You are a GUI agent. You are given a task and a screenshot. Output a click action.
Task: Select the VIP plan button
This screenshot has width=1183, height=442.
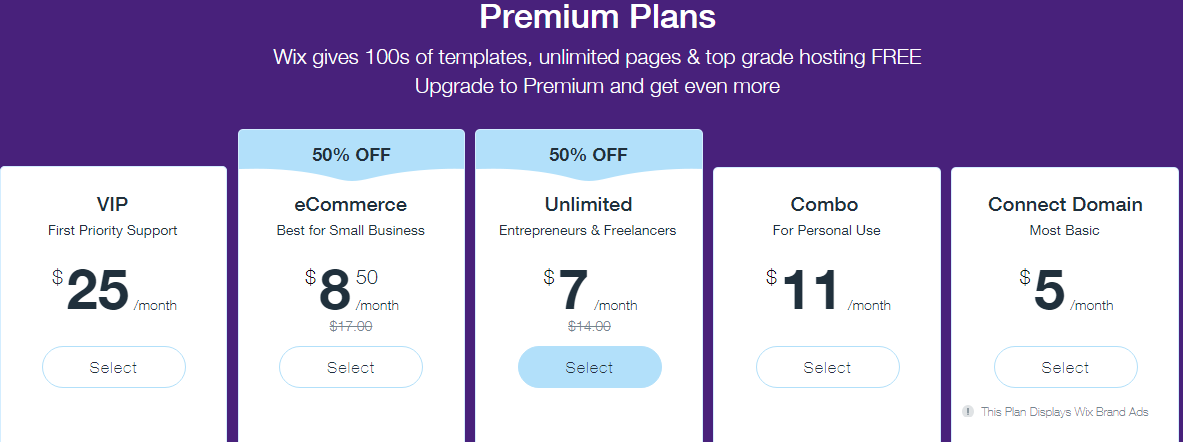[113, 367]
